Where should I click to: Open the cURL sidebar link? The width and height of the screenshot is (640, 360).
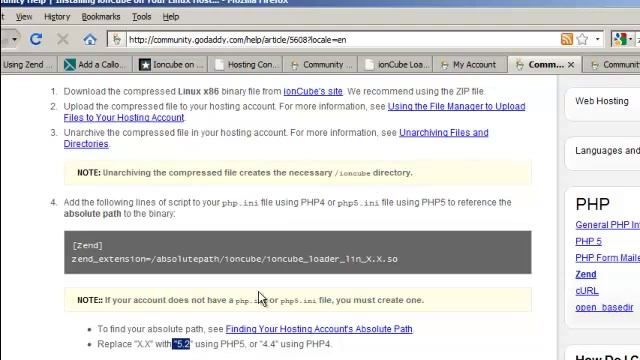coord(587,291)
